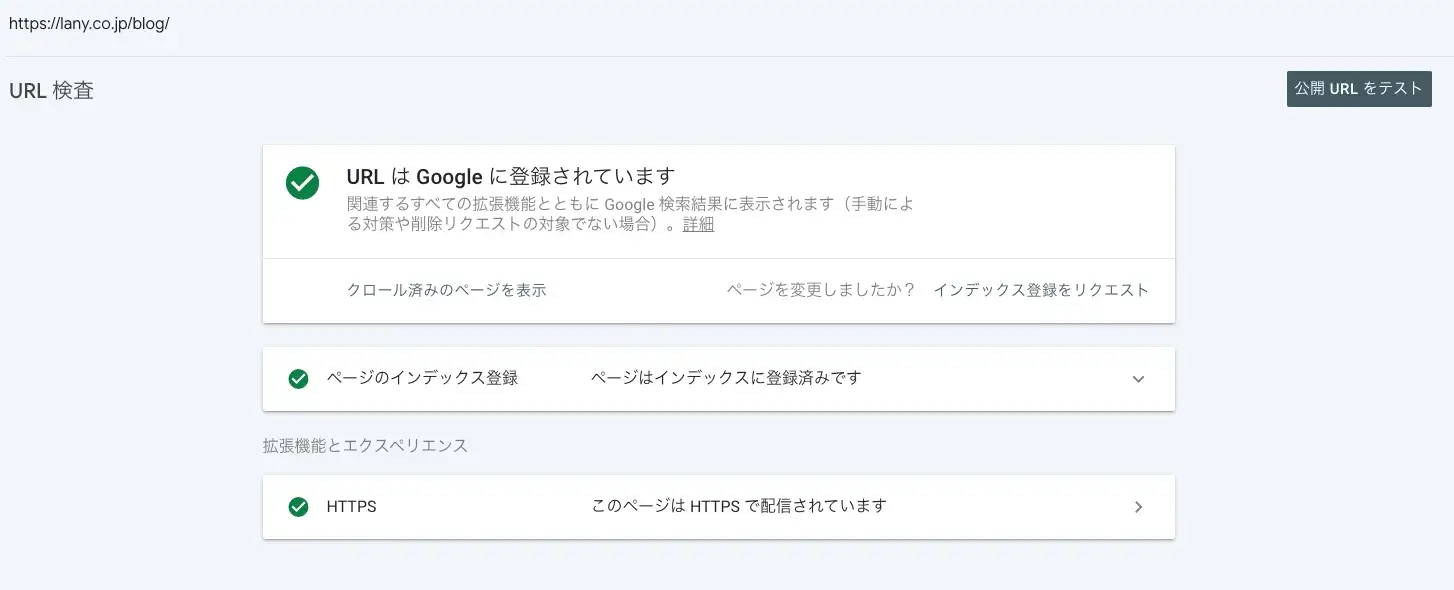Screen dimensions: 1454x590
Task: Click the URL 検査 page heading
Action: pos(51,90)
